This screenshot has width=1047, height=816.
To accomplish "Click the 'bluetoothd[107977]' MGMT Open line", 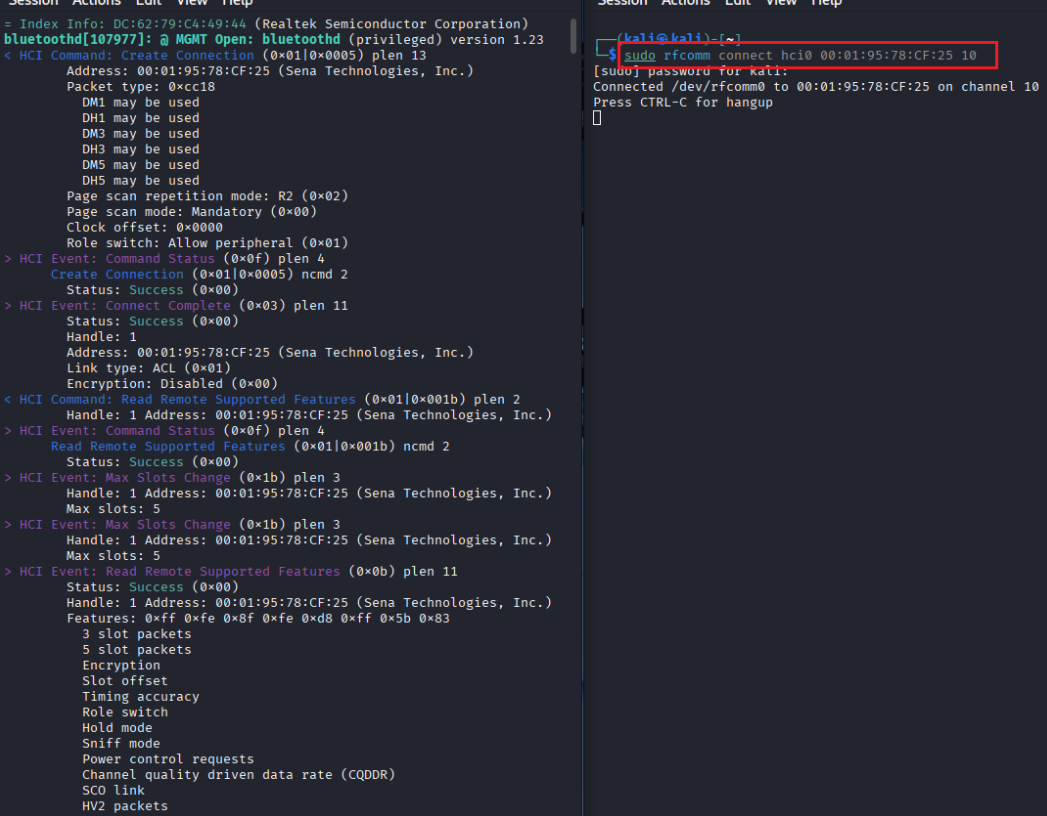I will (273, 40).
